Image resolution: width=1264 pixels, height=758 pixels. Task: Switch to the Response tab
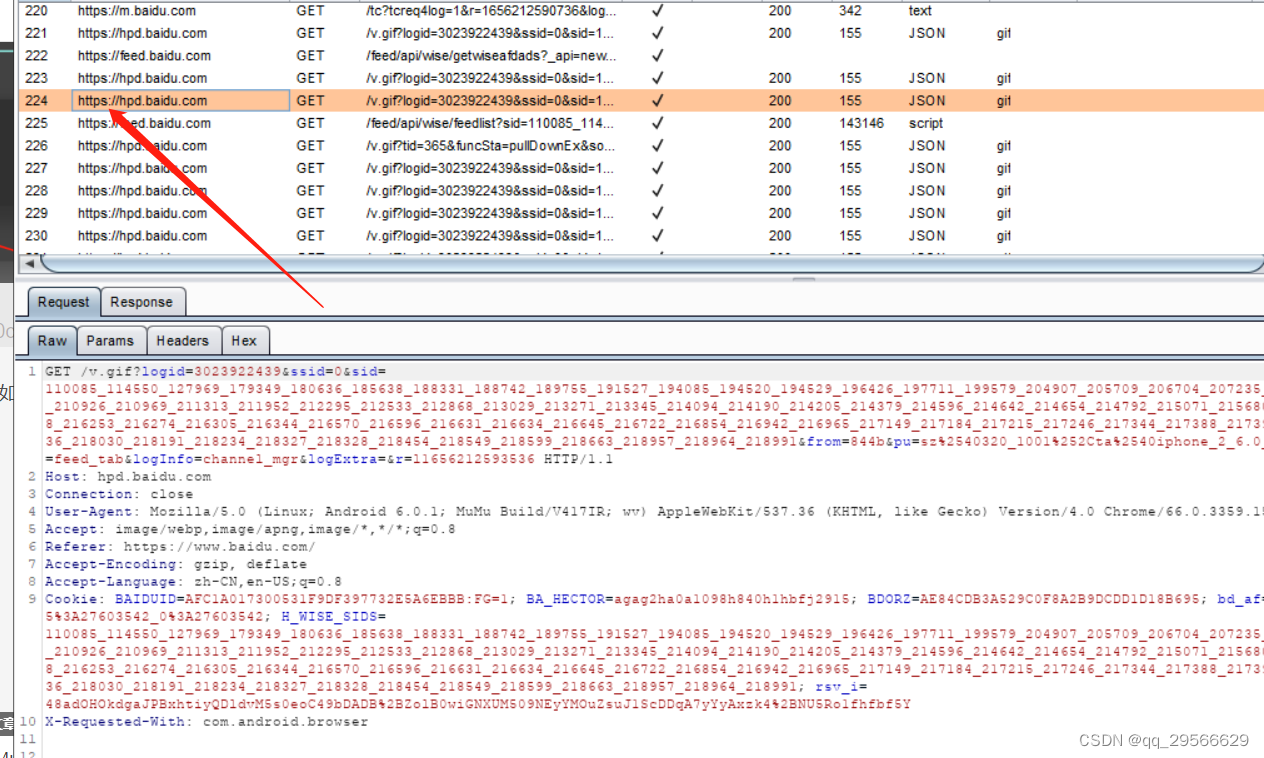141,302
